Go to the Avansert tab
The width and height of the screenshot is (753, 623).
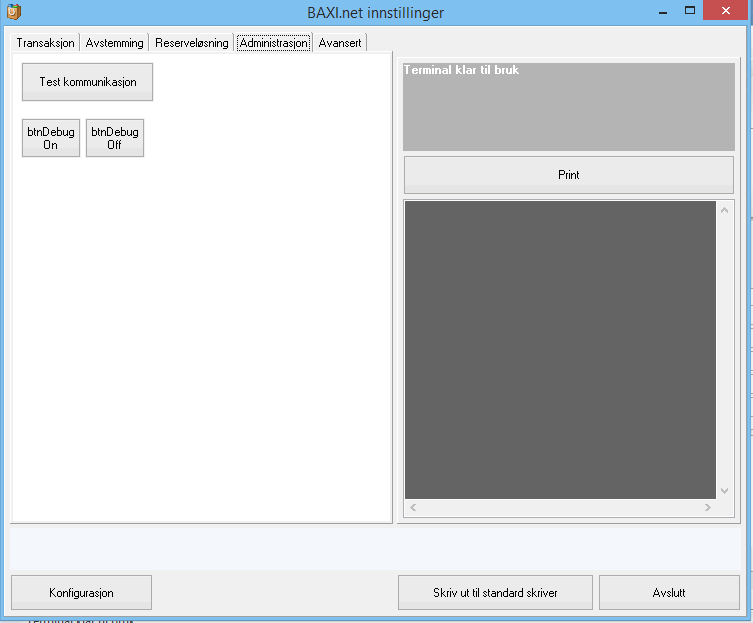click(340, 43)
